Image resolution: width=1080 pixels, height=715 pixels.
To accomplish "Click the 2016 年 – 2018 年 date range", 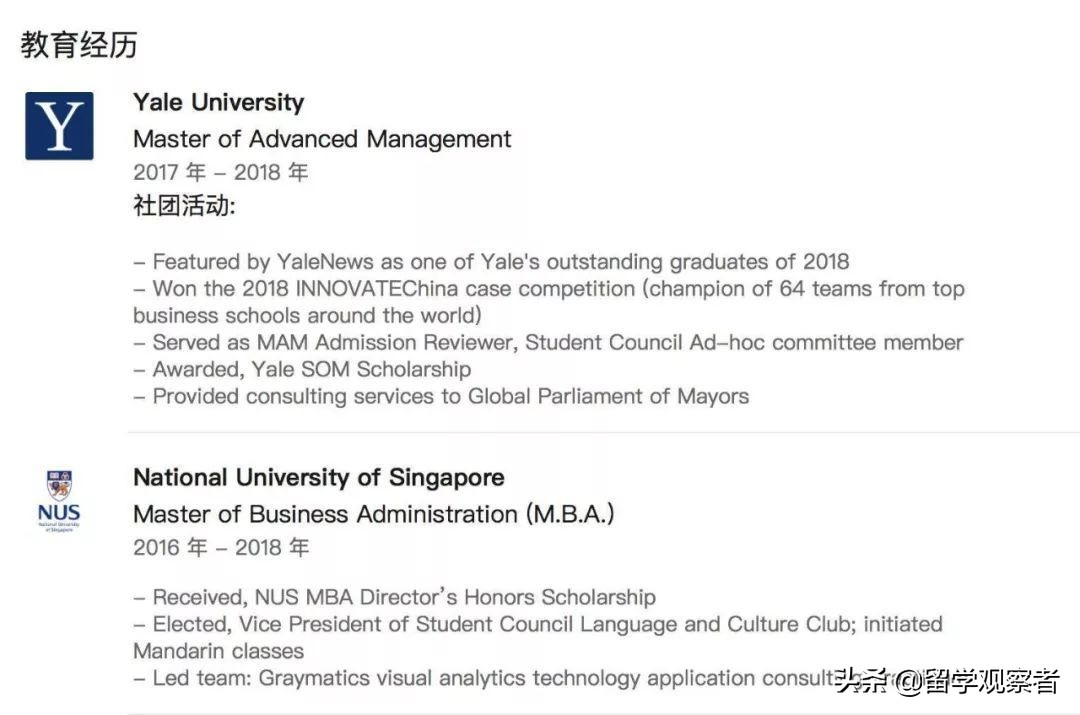I will pos(221,547).
